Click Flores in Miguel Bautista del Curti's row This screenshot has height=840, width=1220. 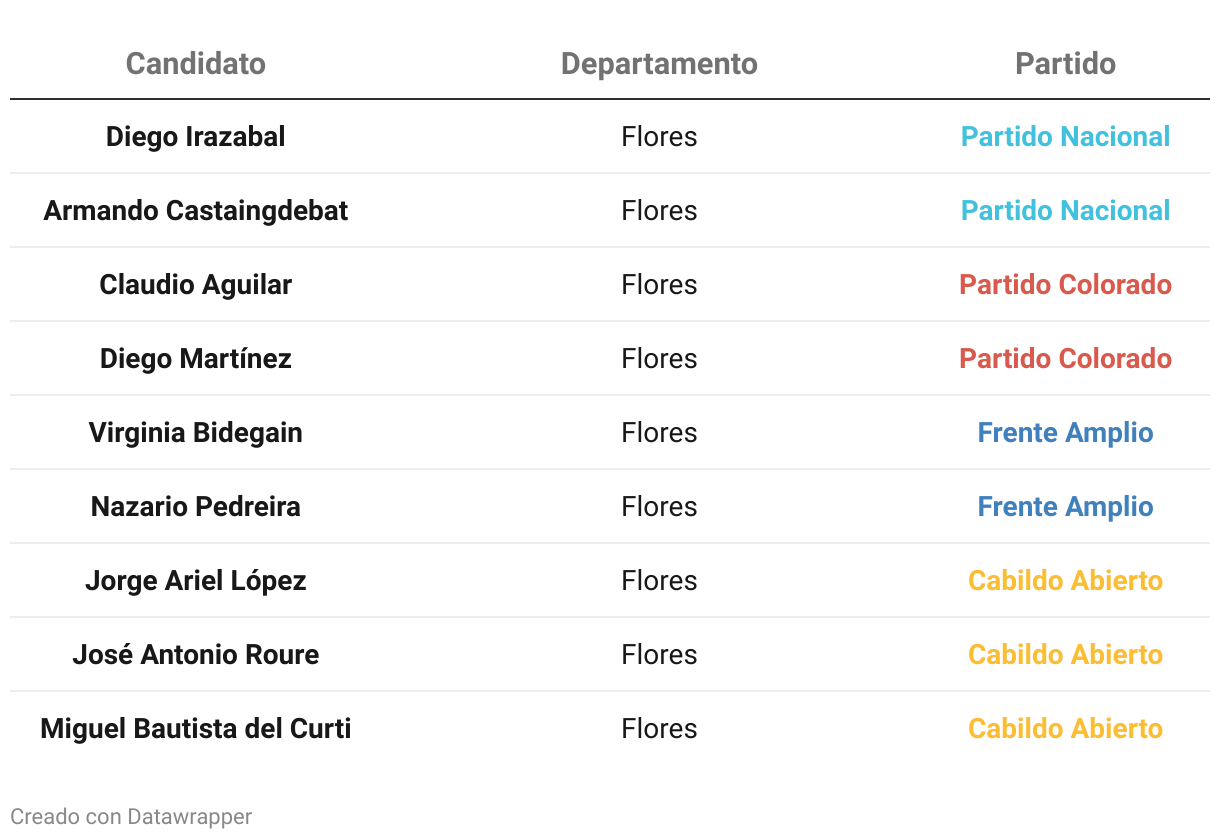click(659, 729)
